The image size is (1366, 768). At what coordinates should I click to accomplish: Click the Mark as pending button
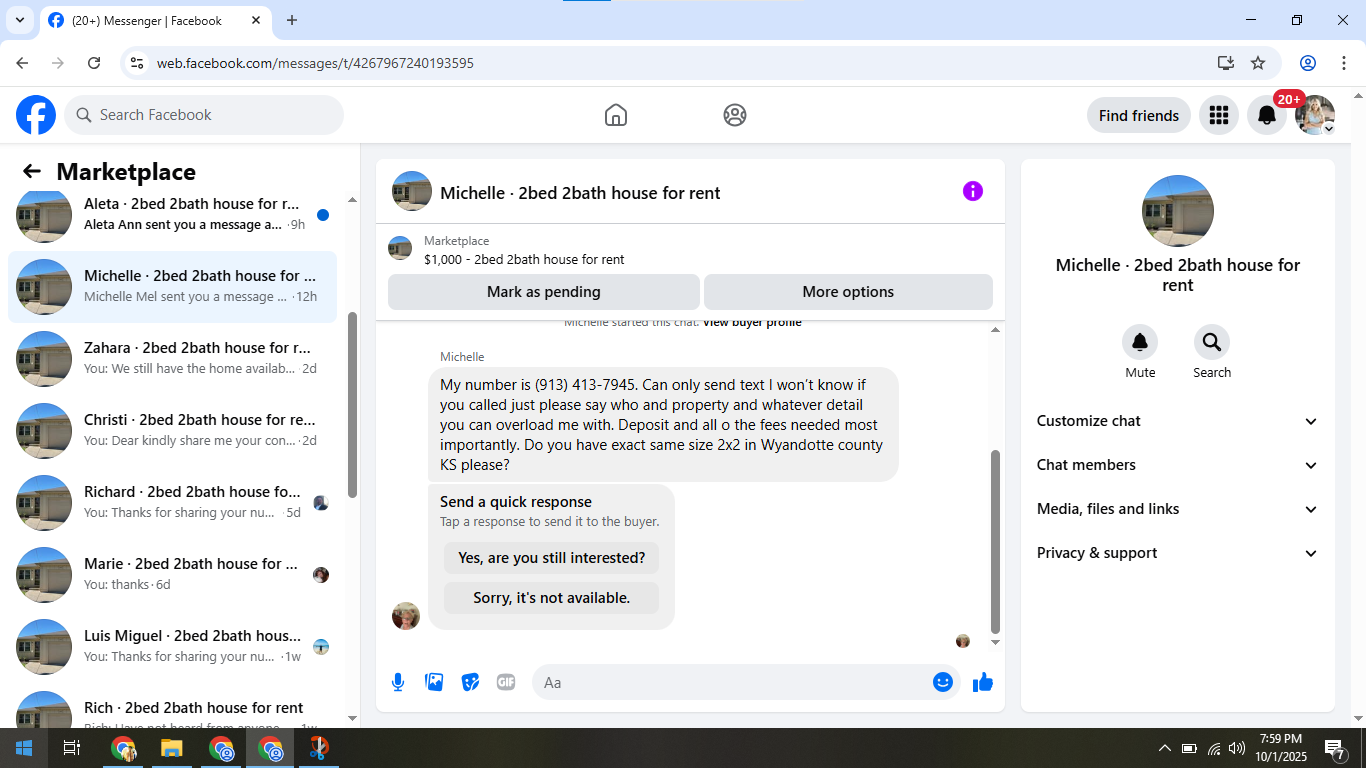click(544, 292)
